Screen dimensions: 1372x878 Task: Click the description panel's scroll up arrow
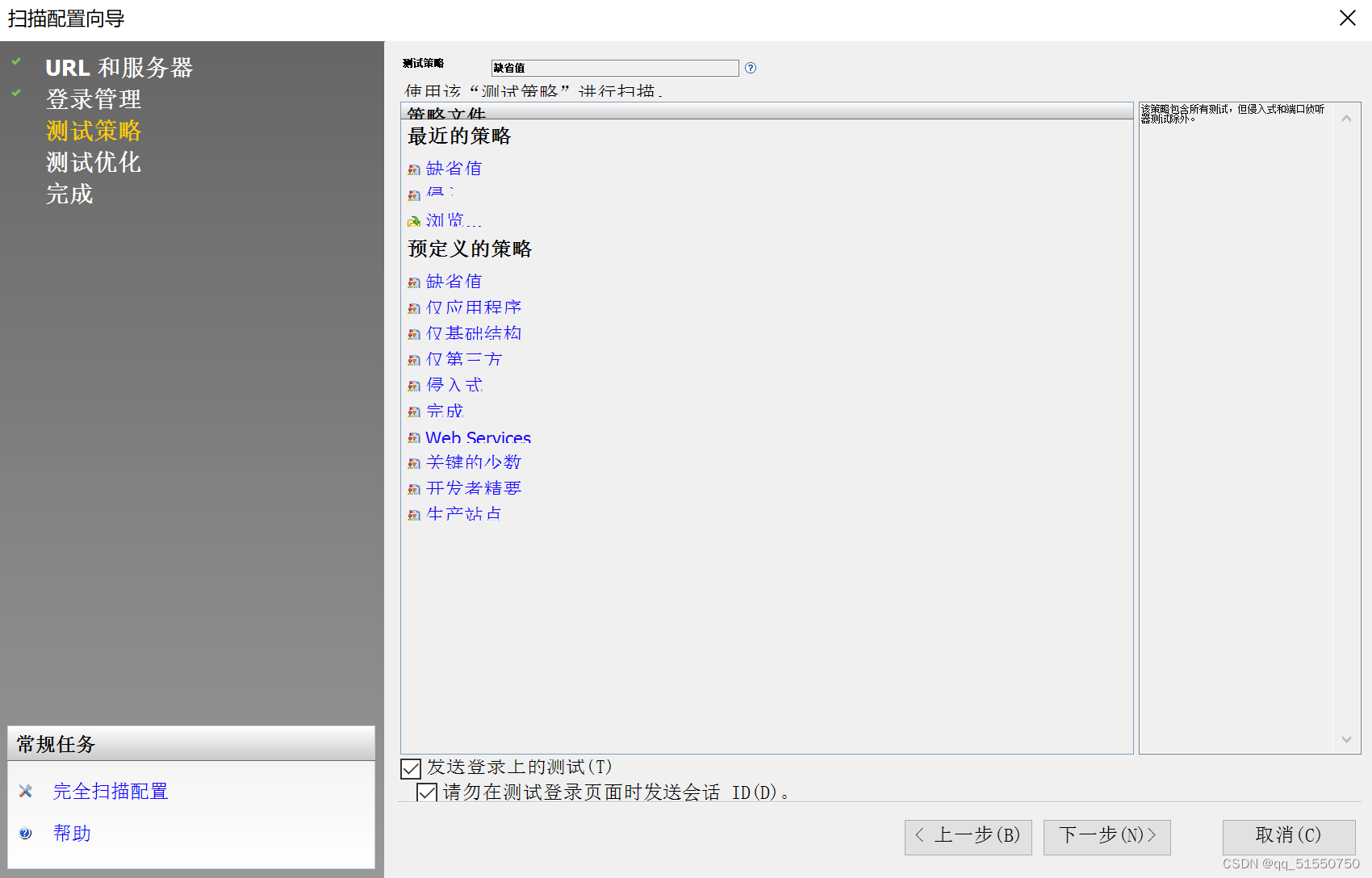(1346, 119)
